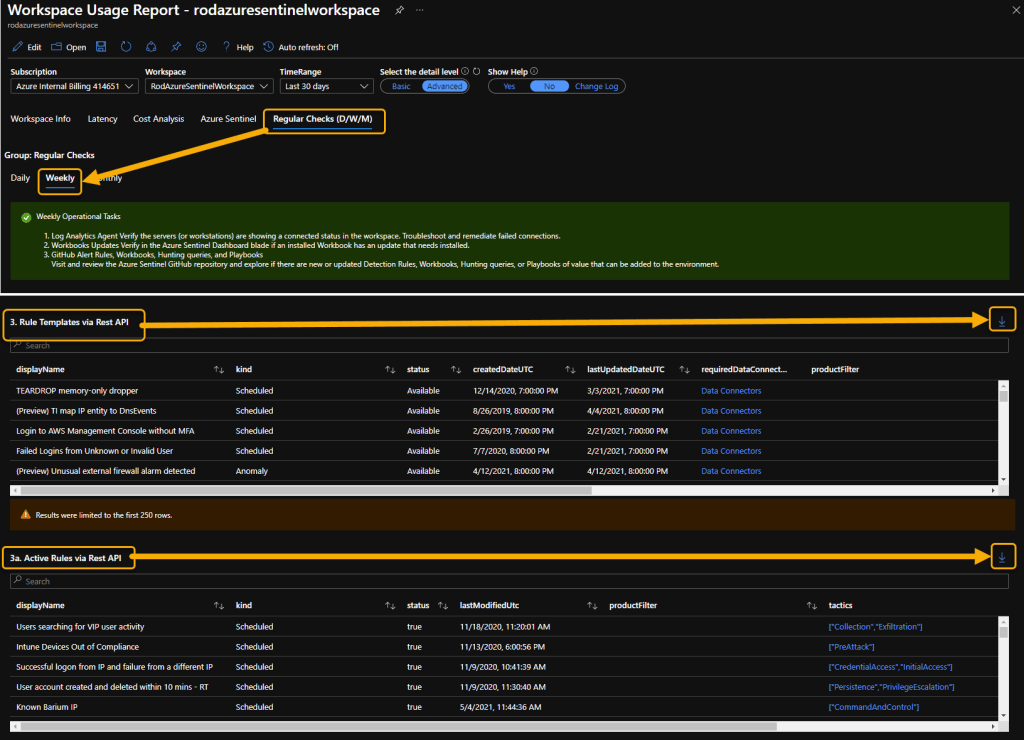Click the Save disk icon in toolbar
This screenshot has width=1024, height=740.
[101, 46]
